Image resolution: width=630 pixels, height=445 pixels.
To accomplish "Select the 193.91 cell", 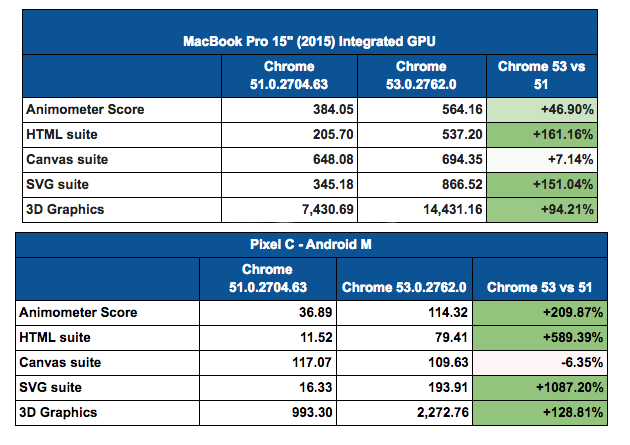I will coord(404,388).
